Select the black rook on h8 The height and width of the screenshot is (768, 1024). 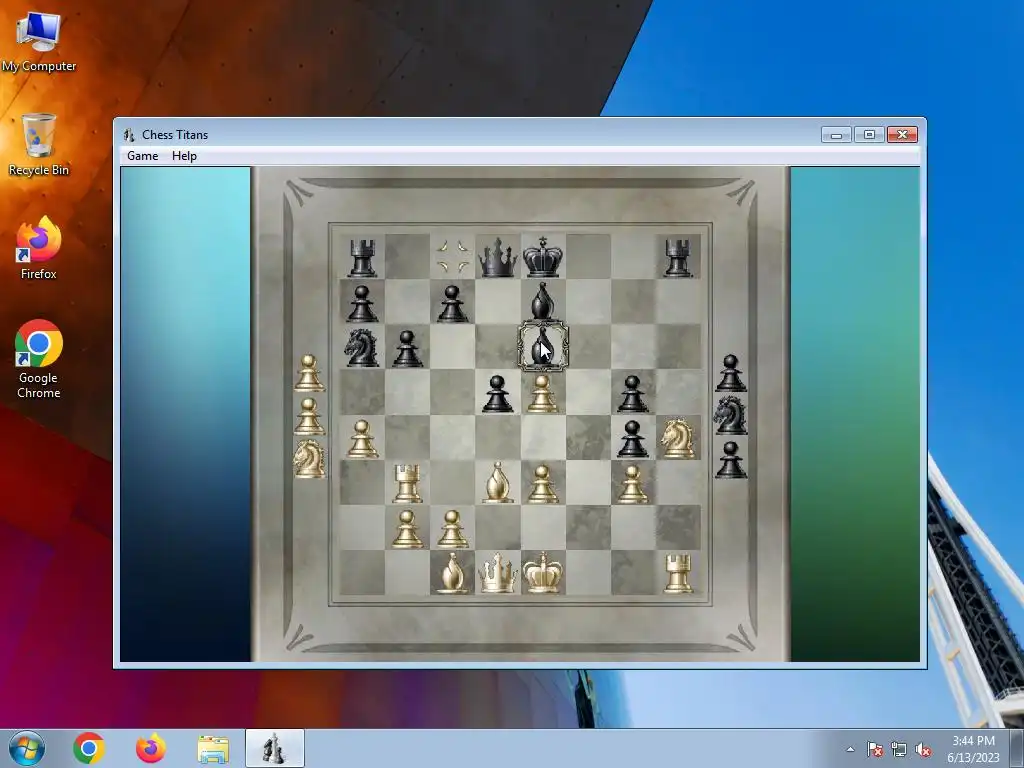[x=678, y=257]
